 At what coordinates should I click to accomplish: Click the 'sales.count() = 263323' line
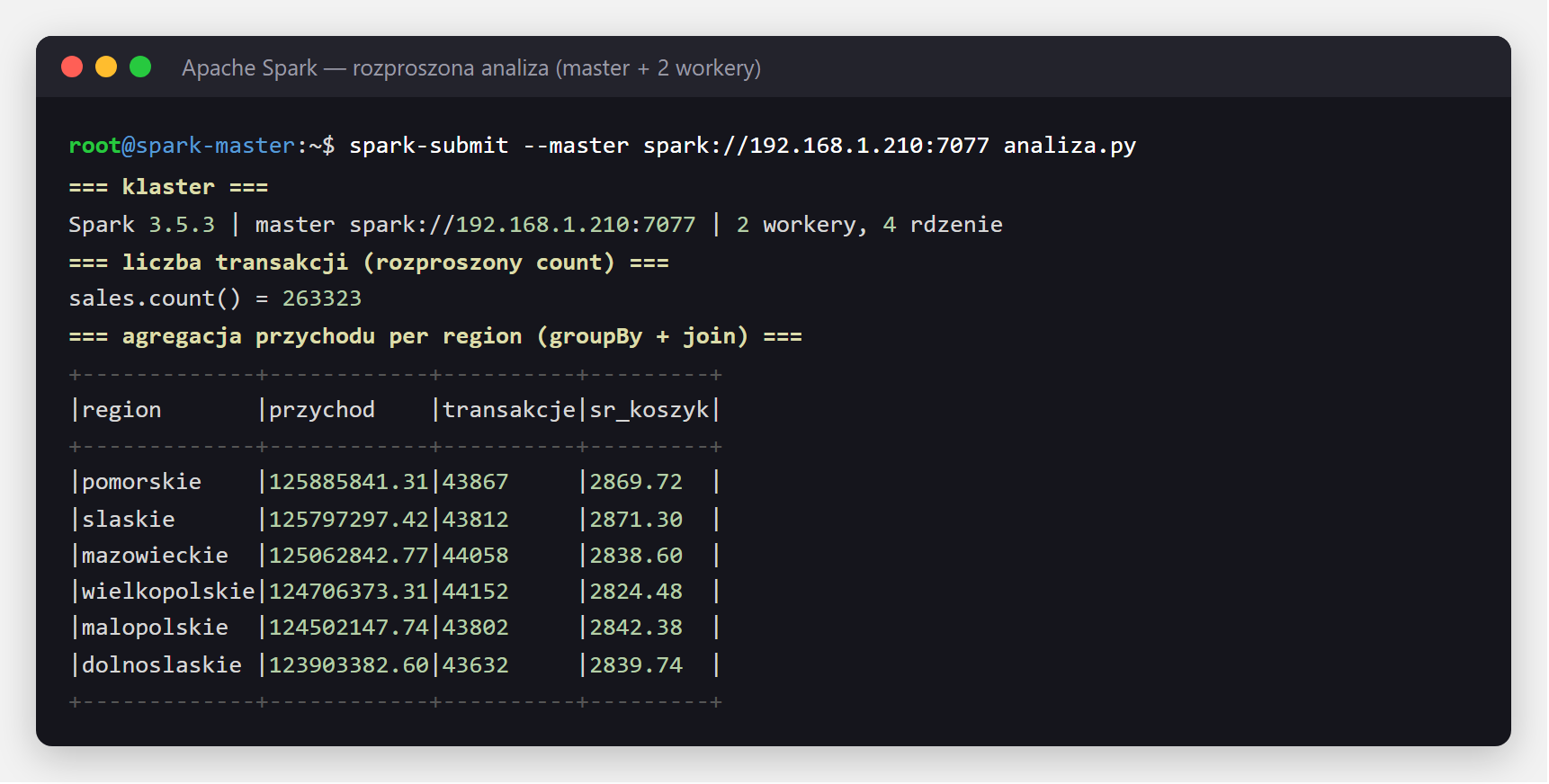(215, 298)
